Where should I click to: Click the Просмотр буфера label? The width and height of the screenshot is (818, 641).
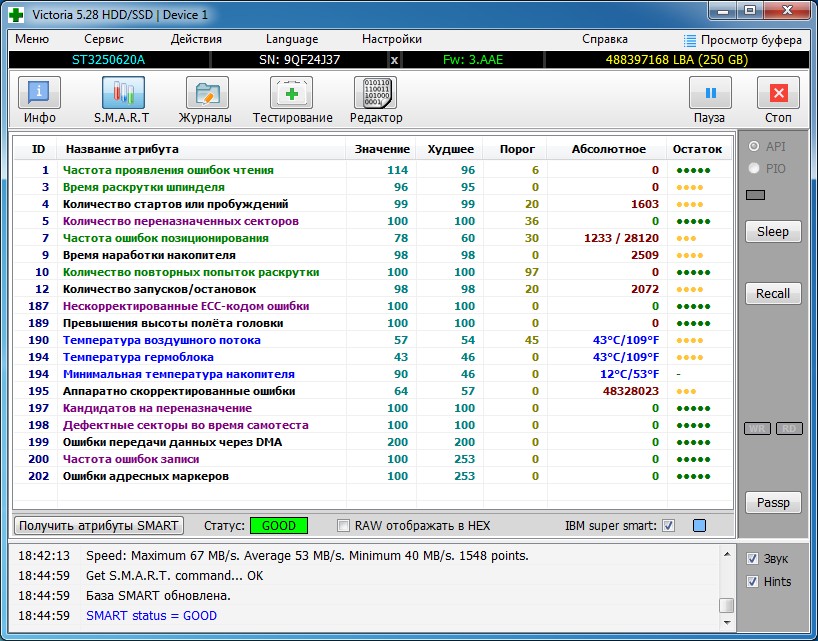[x=751, y=40]
